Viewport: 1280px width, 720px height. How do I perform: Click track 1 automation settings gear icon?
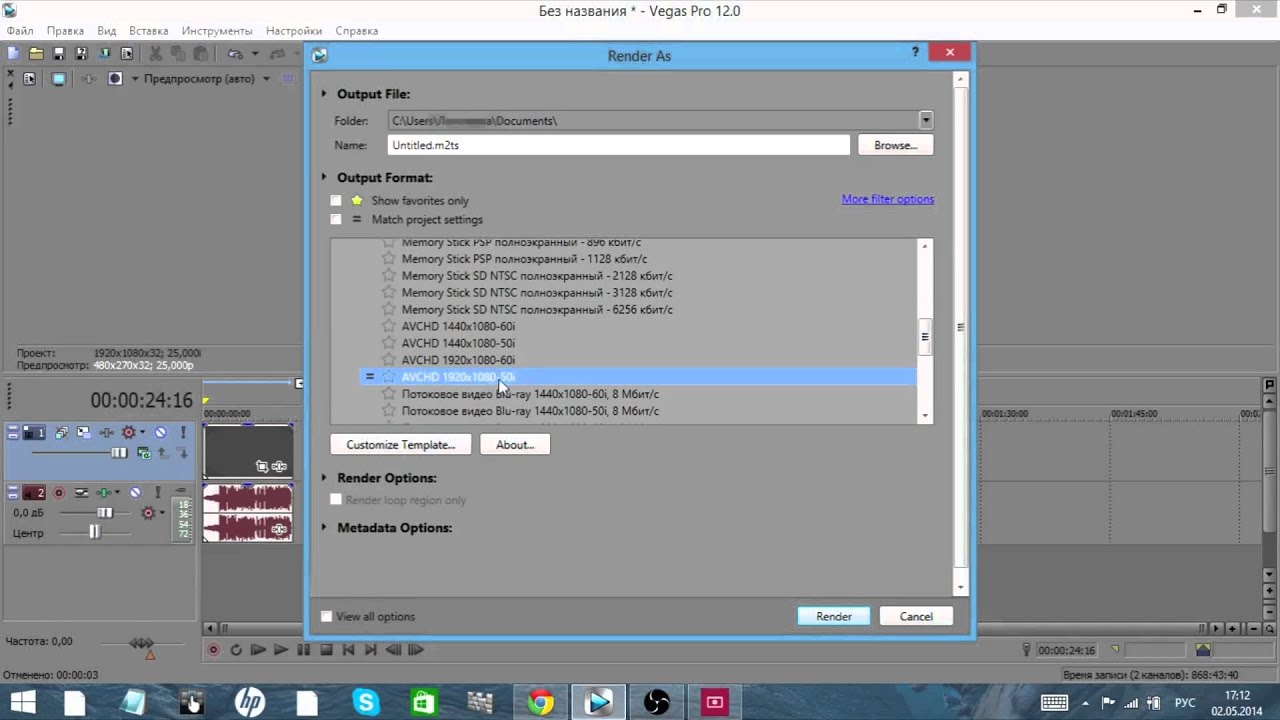tap(128, 433)
